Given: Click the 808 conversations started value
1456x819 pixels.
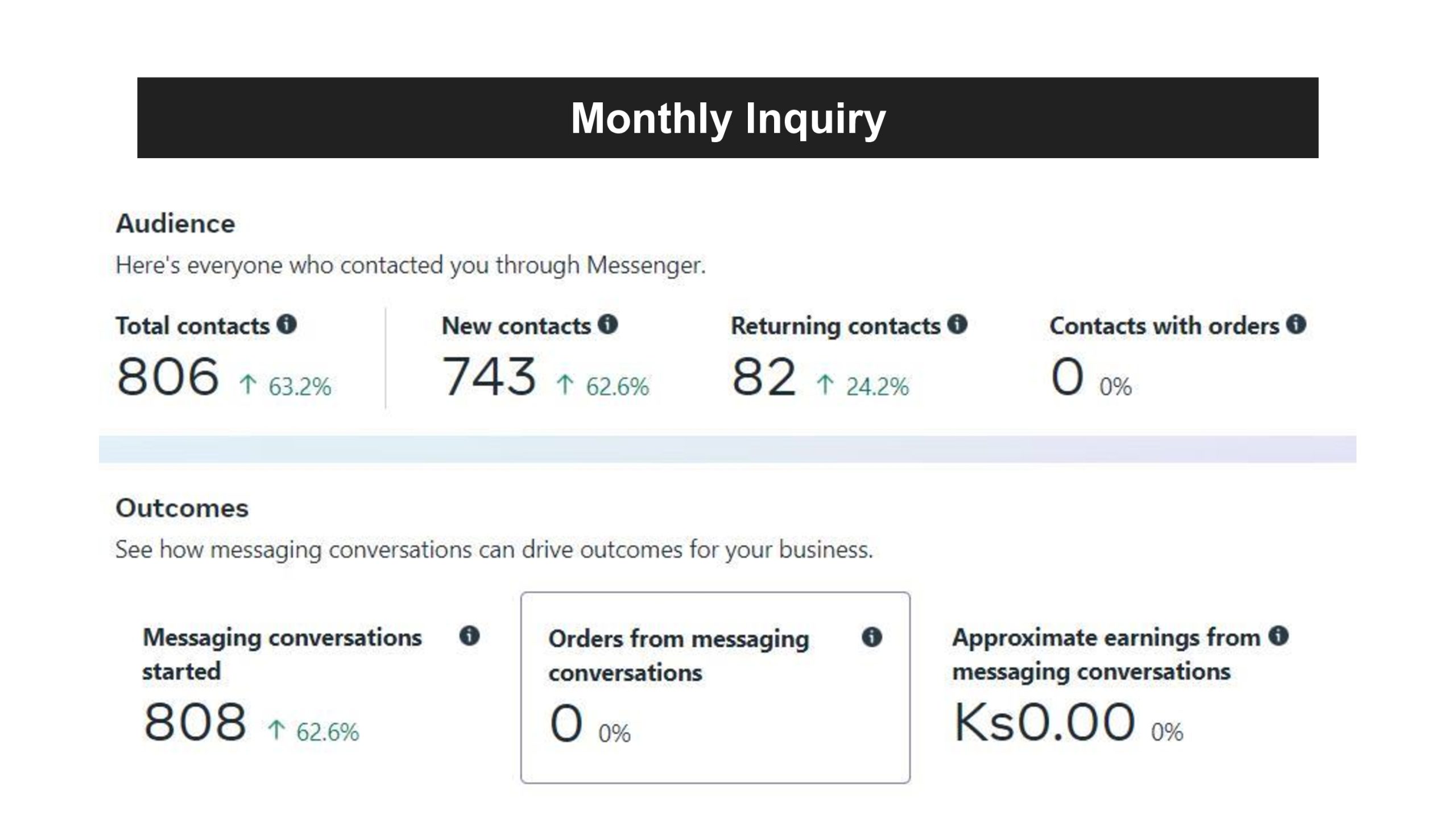Looking at the screenshot, I should [x=195, y=722].
